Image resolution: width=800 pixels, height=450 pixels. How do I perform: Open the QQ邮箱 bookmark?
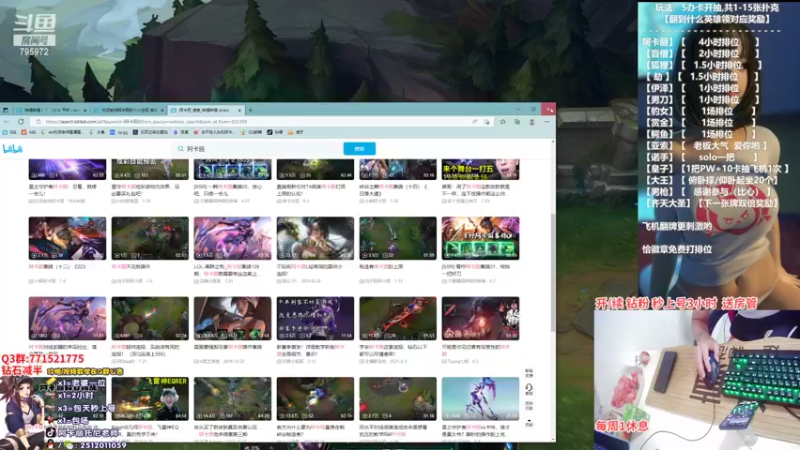pyautogui.click(x=252, y=132)
